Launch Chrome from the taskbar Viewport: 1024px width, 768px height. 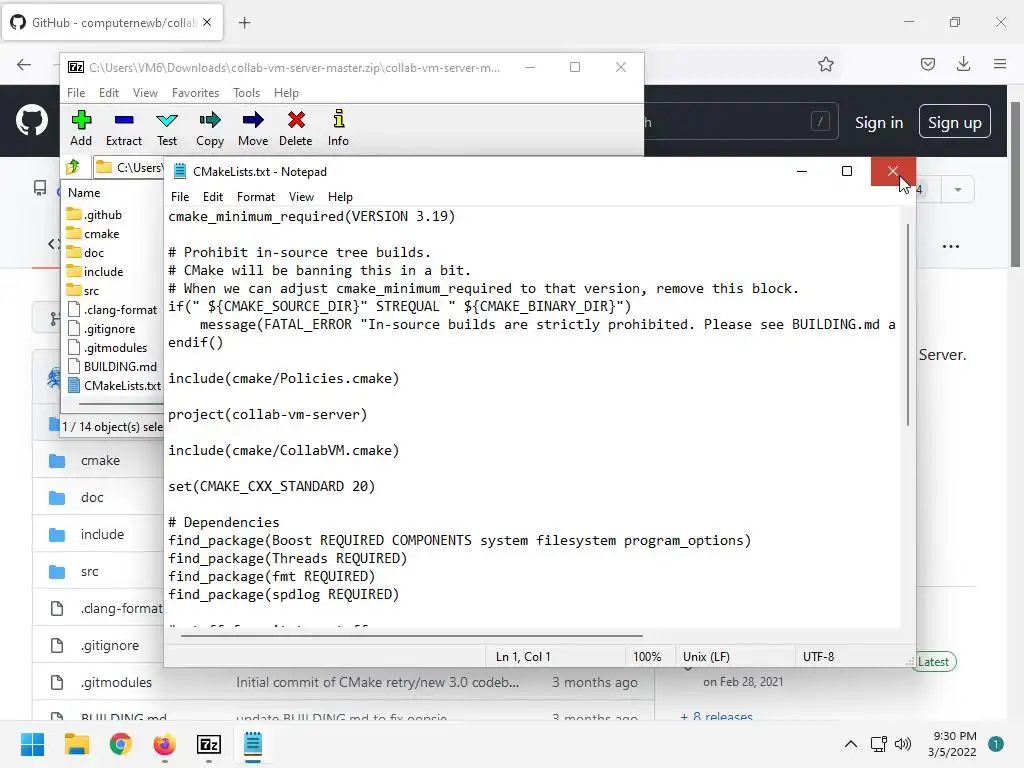click(x=121, y=744)
